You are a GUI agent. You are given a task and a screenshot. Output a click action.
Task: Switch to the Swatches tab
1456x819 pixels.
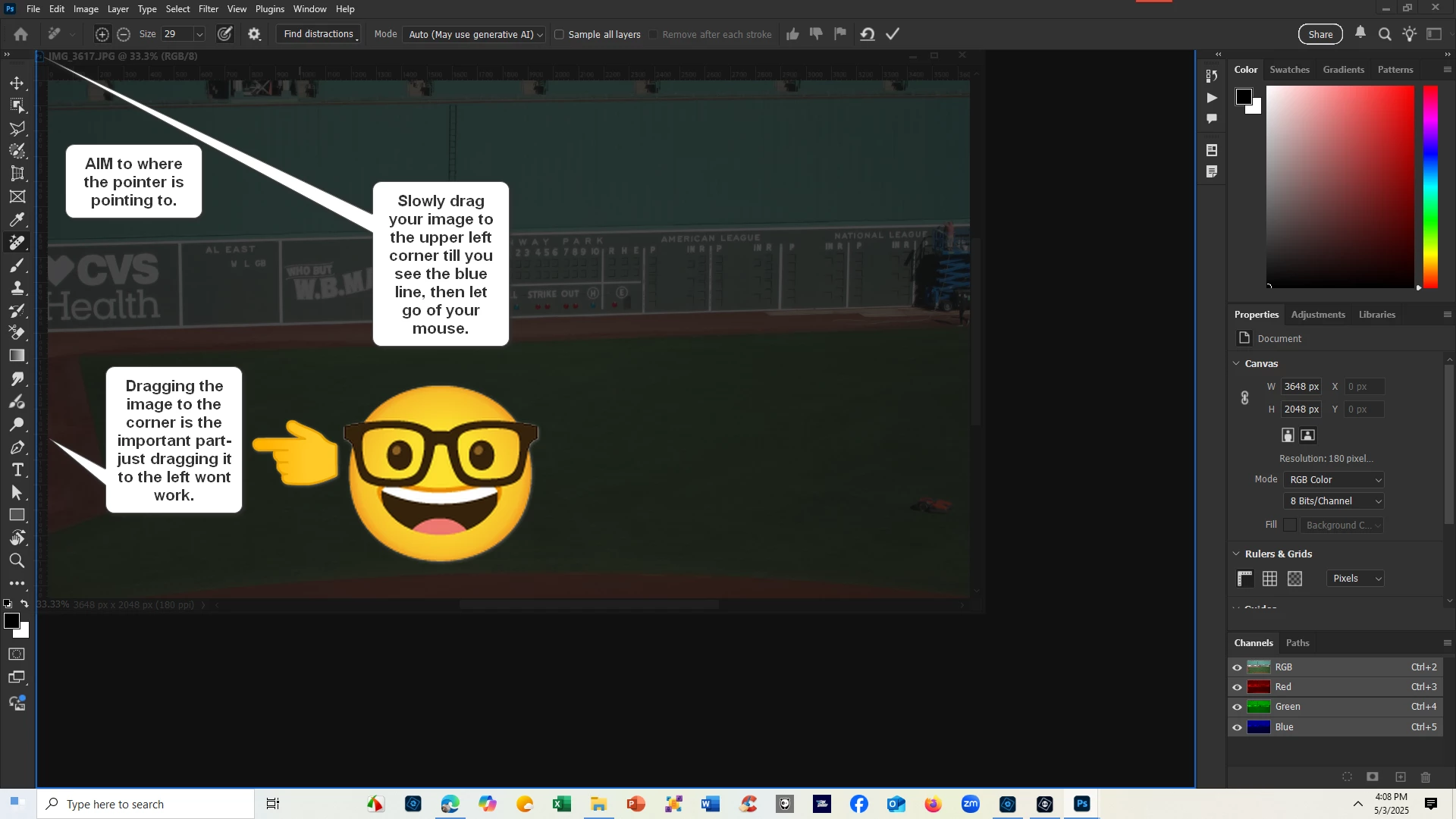pos(1289,70)
